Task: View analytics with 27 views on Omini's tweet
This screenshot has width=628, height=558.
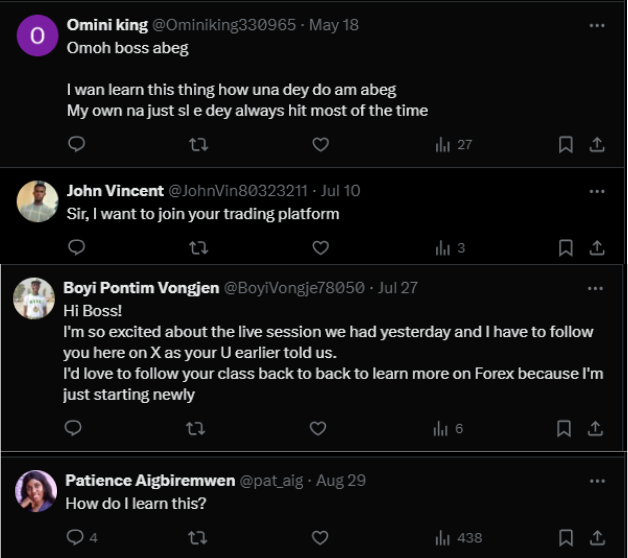Action: coord(453,145)
